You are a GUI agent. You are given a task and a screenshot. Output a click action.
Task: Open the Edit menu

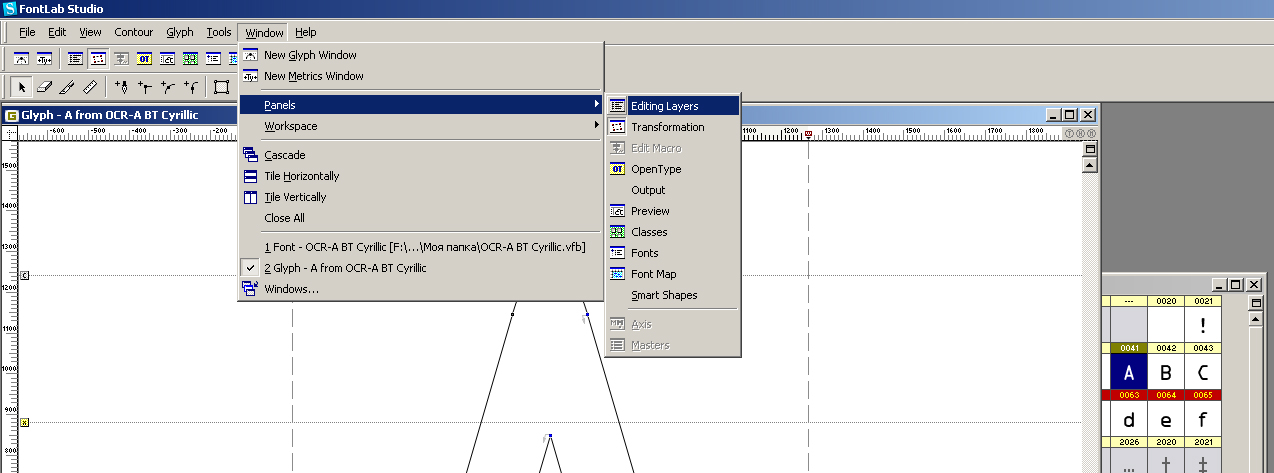pyautogui.click(x=57, y=32)
